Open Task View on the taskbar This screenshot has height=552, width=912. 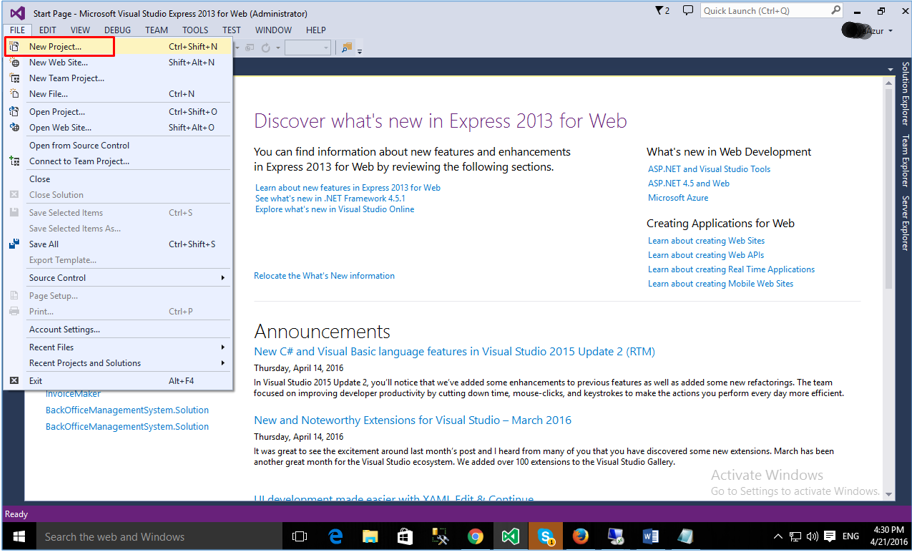click(299, 536)
